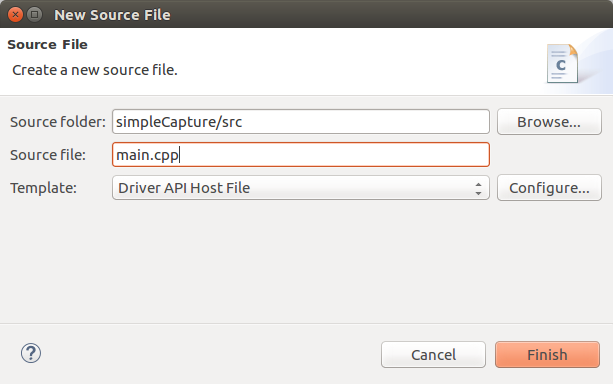The width and height of the screenshot is (613, 384).
Task: Focus the simpleCapture/src source folder field
Action: coord(301,122)
